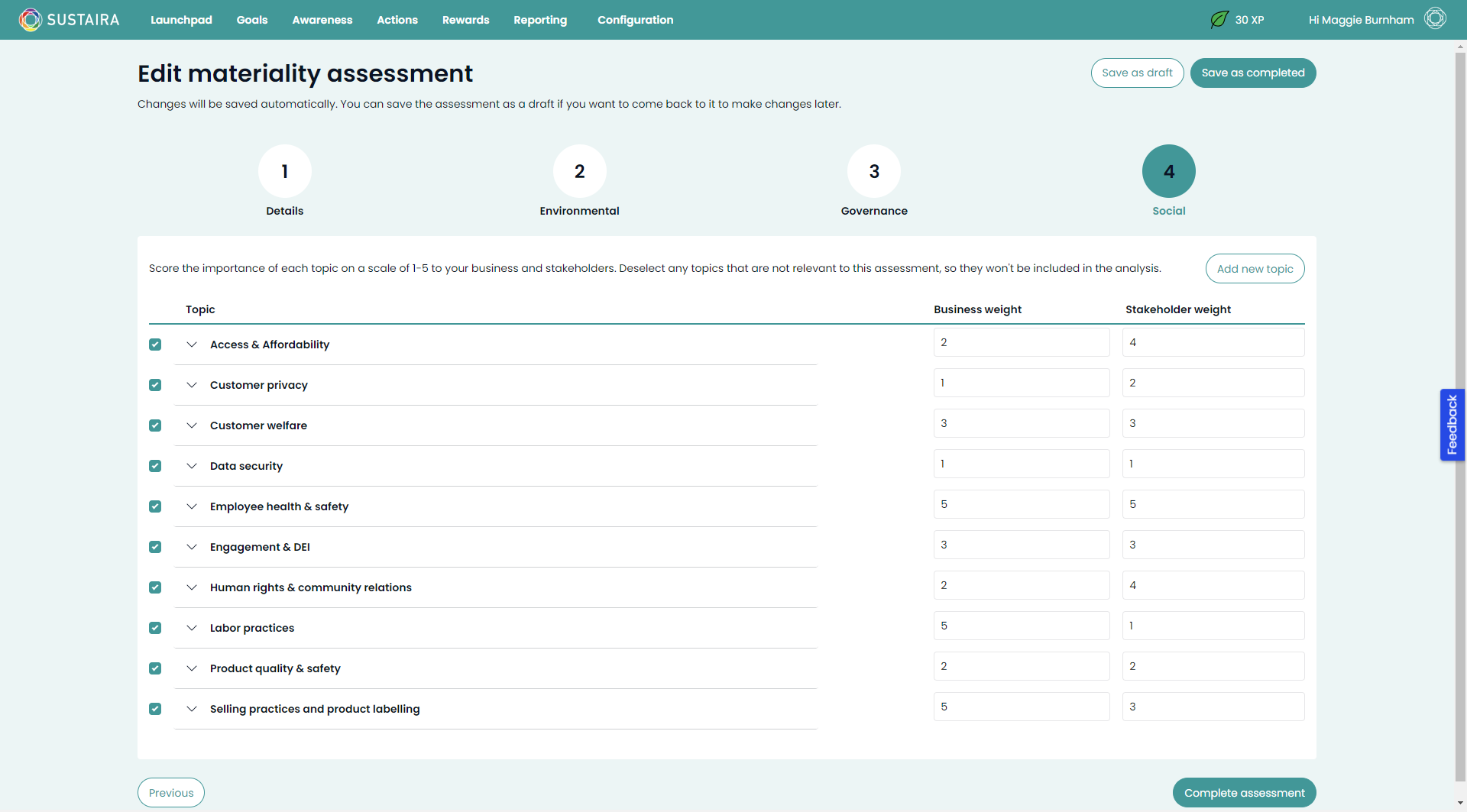Click step 1 Details circle
Screen dimensions: 1467x812
284,171
